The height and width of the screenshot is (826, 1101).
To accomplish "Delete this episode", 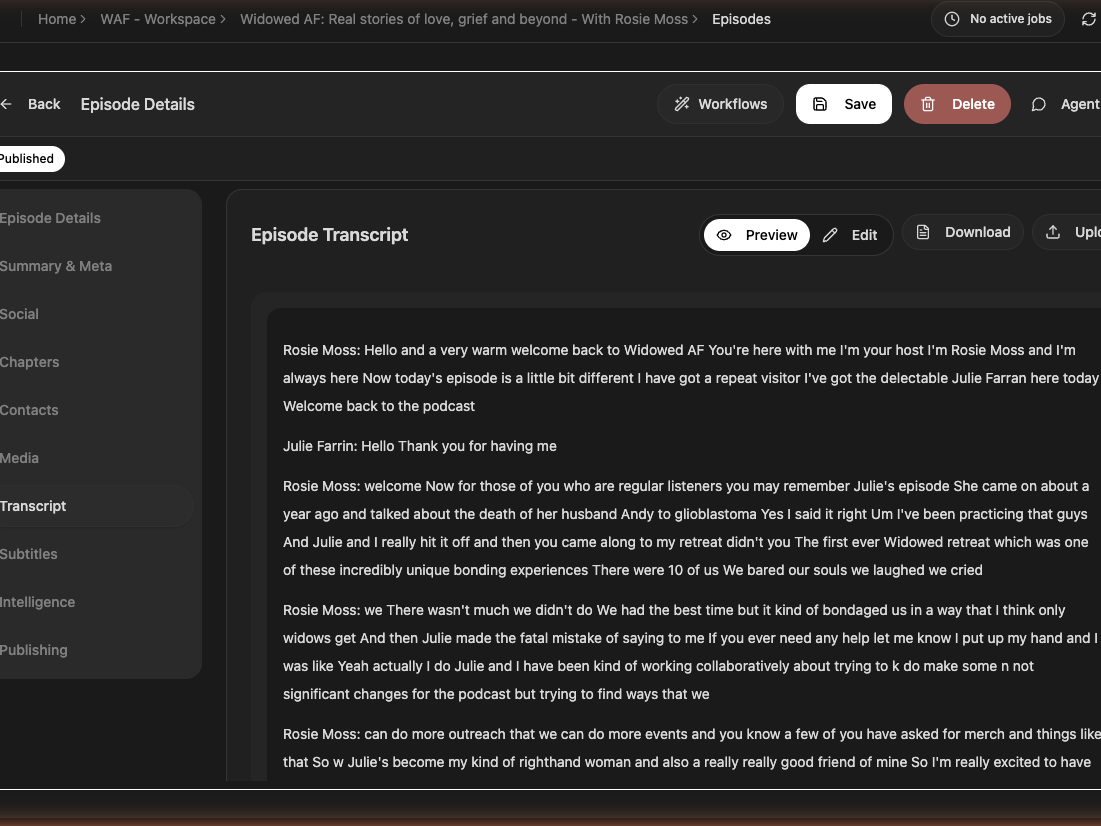I will (957, 104).
